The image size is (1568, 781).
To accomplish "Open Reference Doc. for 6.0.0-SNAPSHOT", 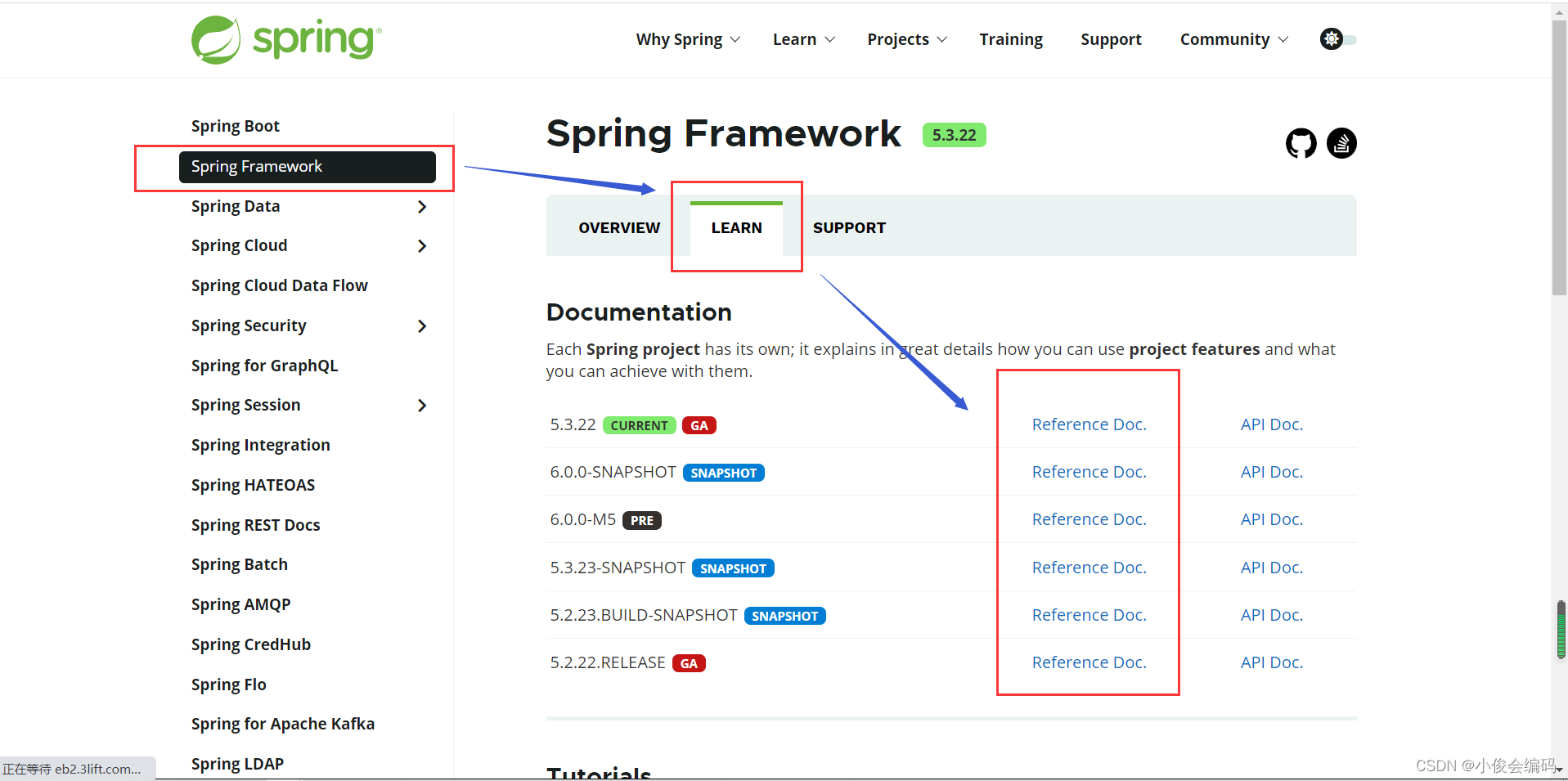I will pos(1089,472).
